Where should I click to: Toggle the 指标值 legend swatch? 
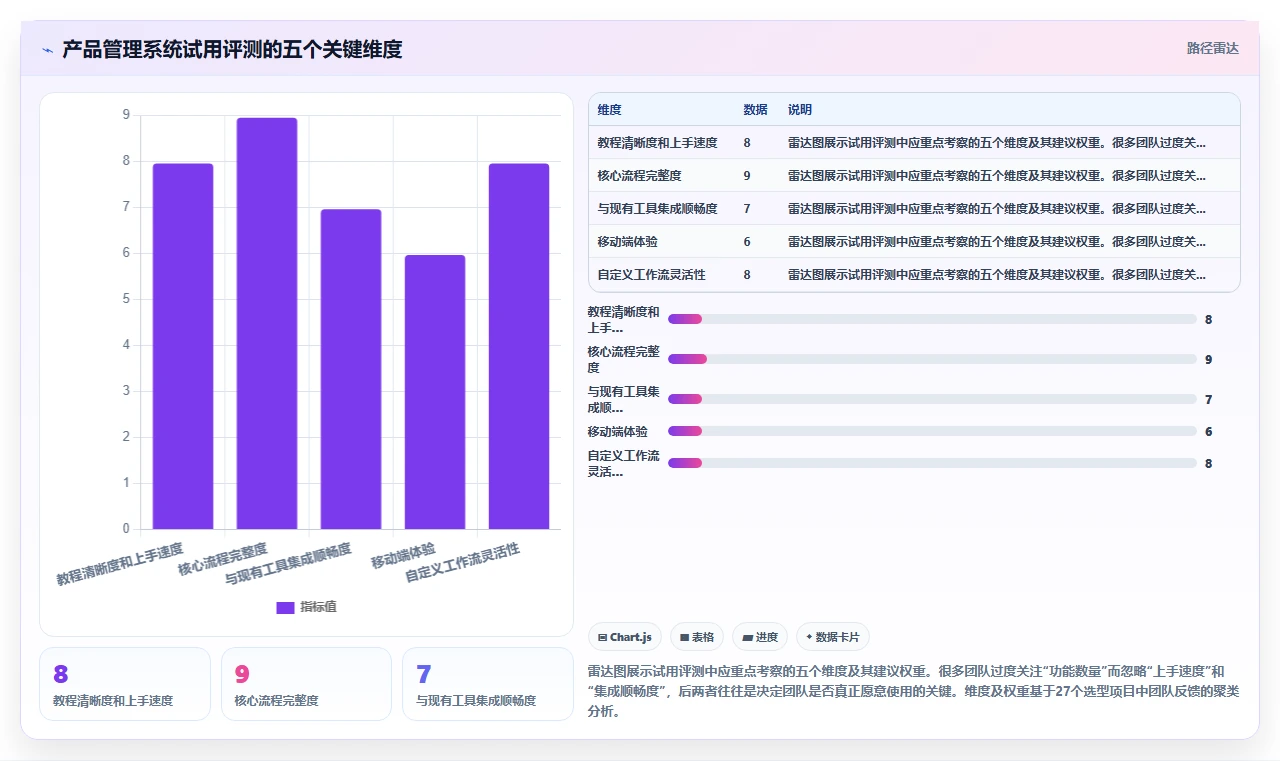click(x=285, y=607)
